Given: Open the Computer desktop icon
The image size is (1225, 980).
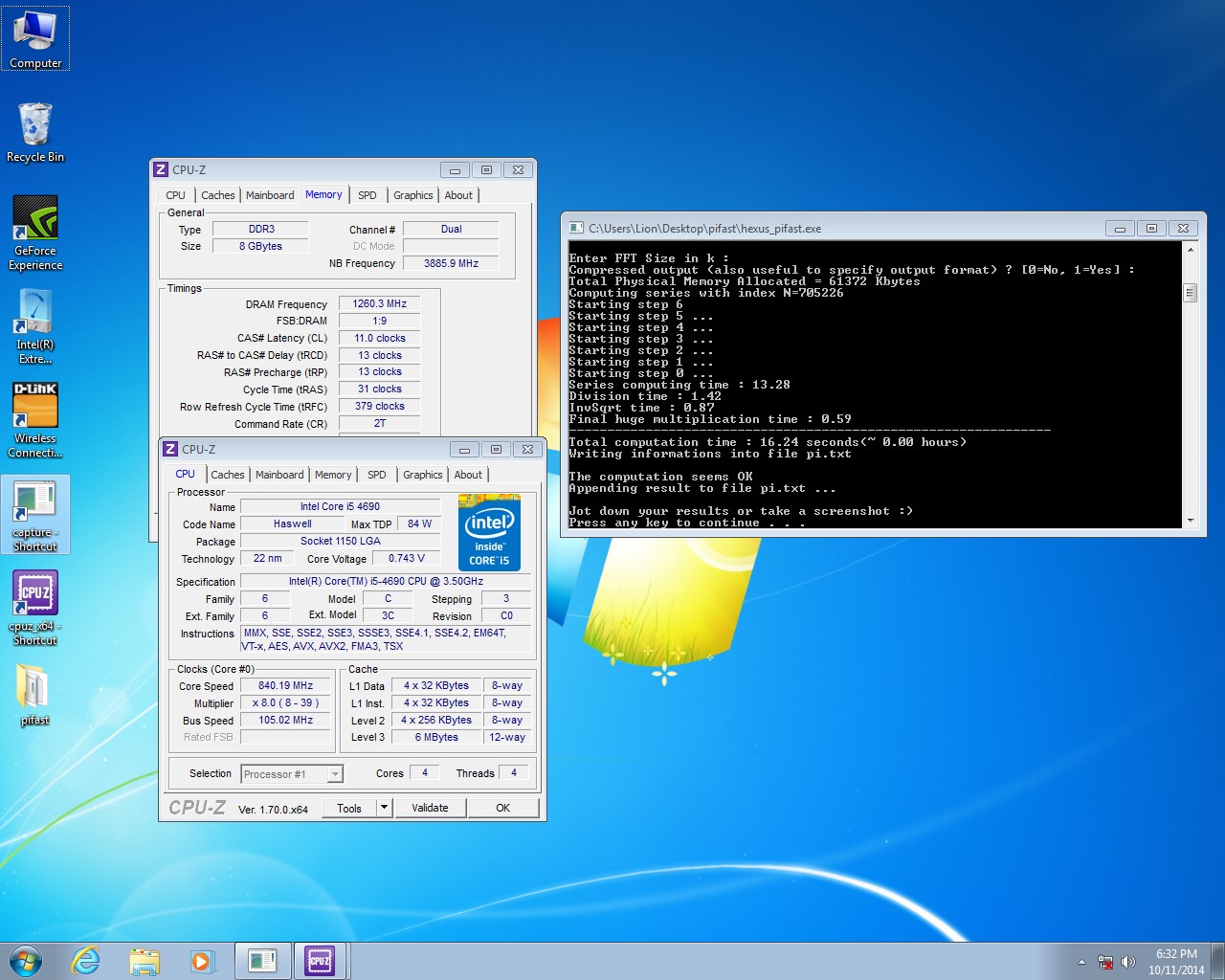Looking at the screenshot, I should [x=35, y=38].
